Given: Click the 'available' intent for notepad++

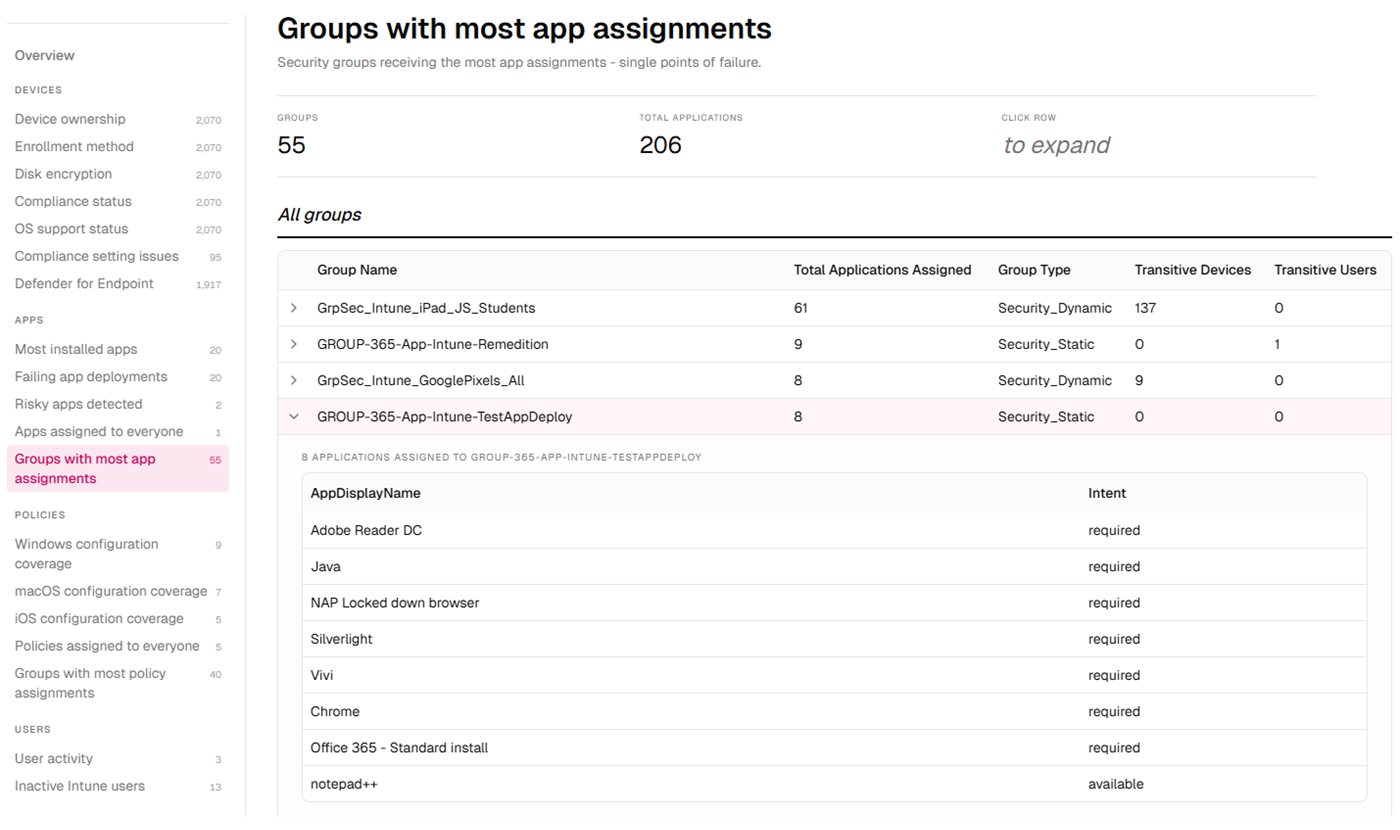Looking at the screenshot, I should click(x=1116, y=784).
